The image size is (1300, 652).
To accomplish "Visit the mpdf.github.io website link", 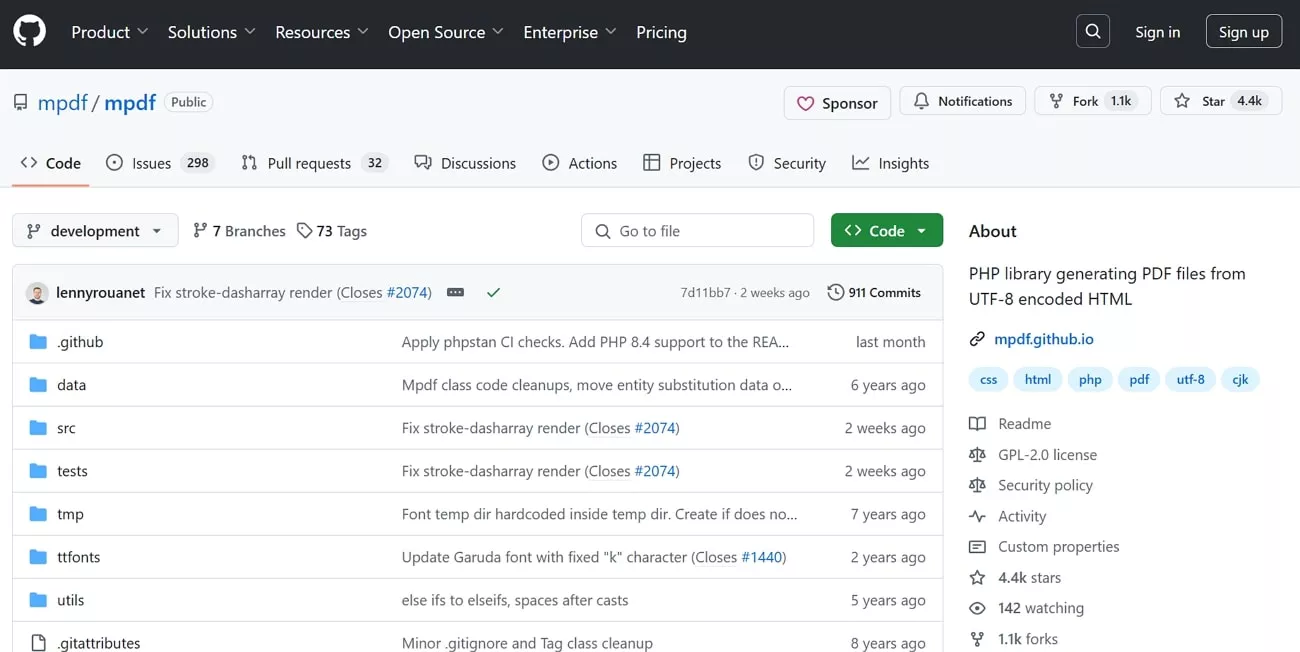I will (x=1043, y=339).
